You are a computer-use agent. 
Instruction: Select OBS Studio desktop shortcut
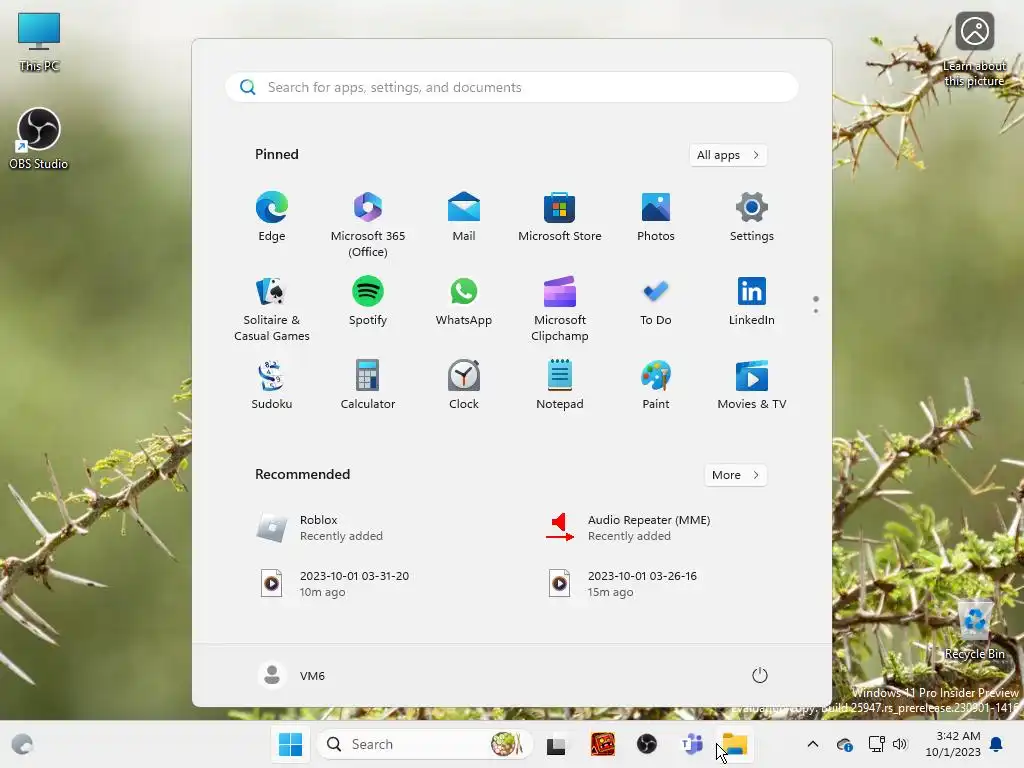coord(39,139)
